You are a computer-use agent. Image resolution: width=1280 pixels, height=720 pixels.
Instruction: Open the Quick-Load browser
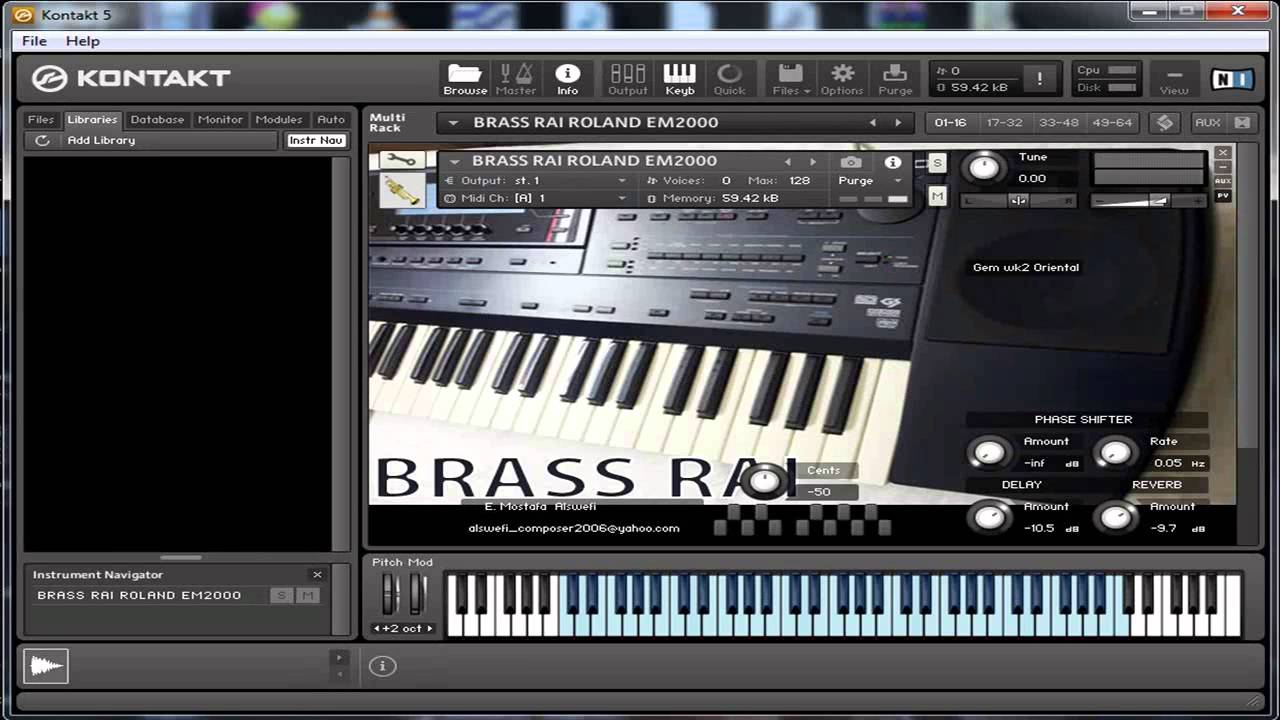point(729,79)
